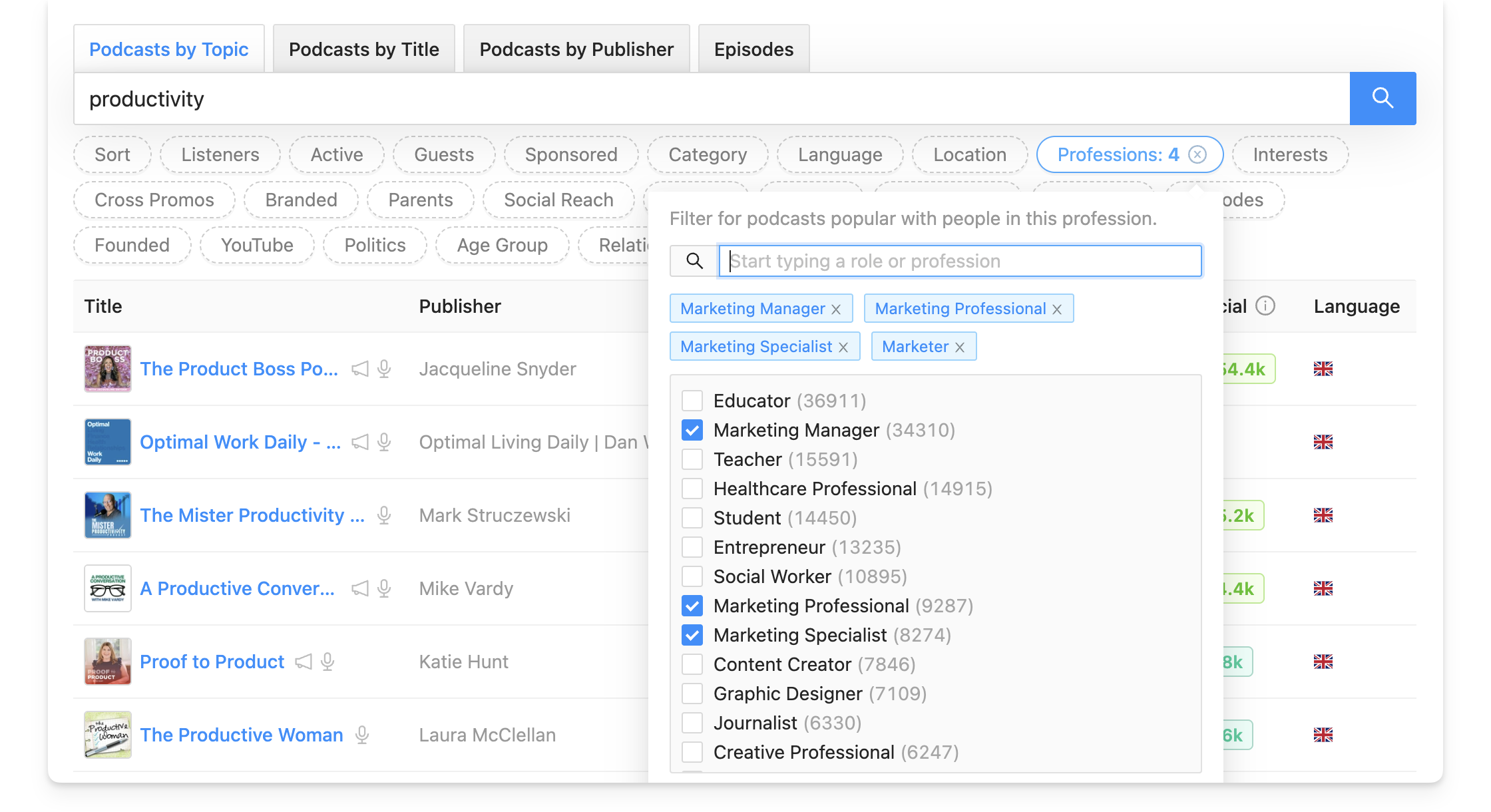Image resolution: width=1491 pixels, height=812 pixels.
Task: Click the language flag in The Product Boss row
Action: 1323,369
